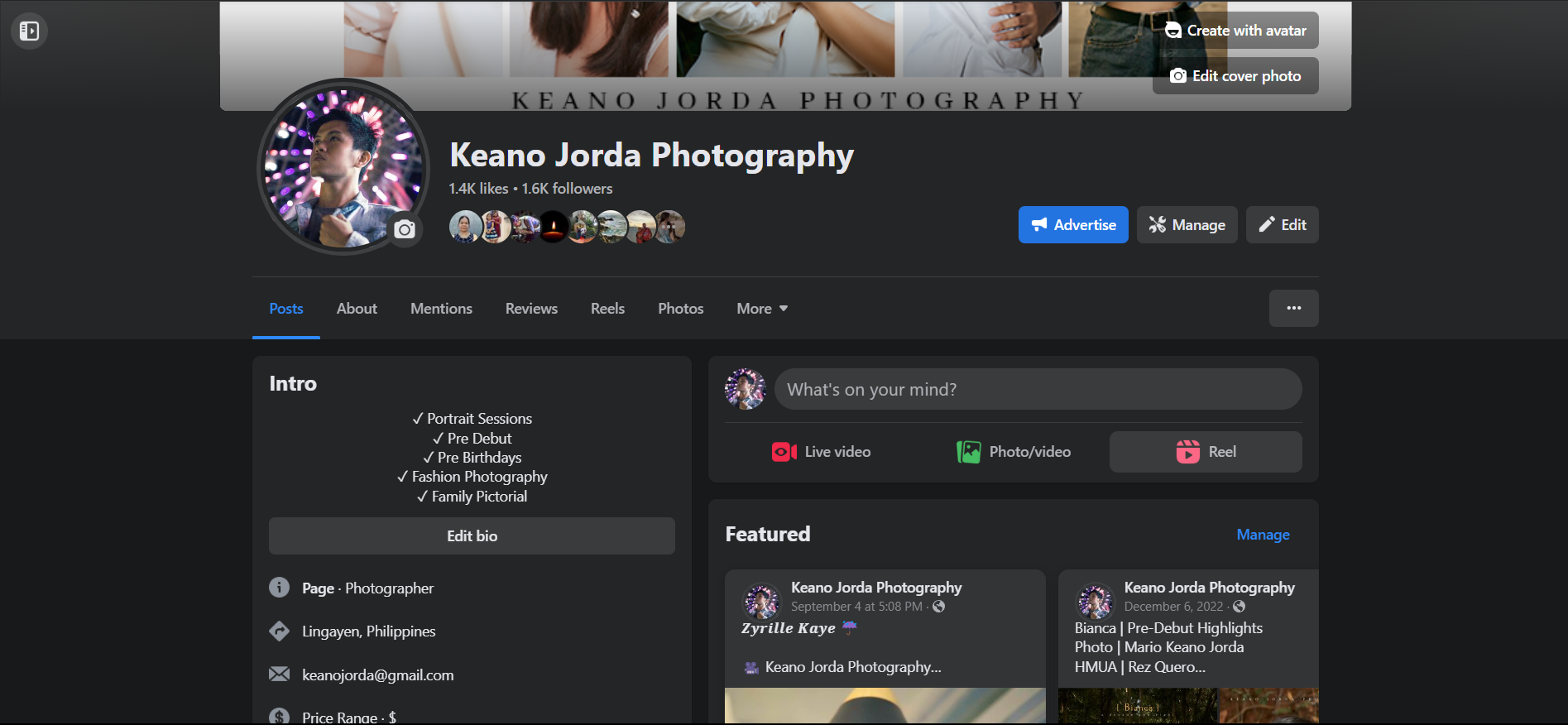Click the candle follower avatar
Image resolution: width=1568 pixels, height=725 pixels.
554,227
